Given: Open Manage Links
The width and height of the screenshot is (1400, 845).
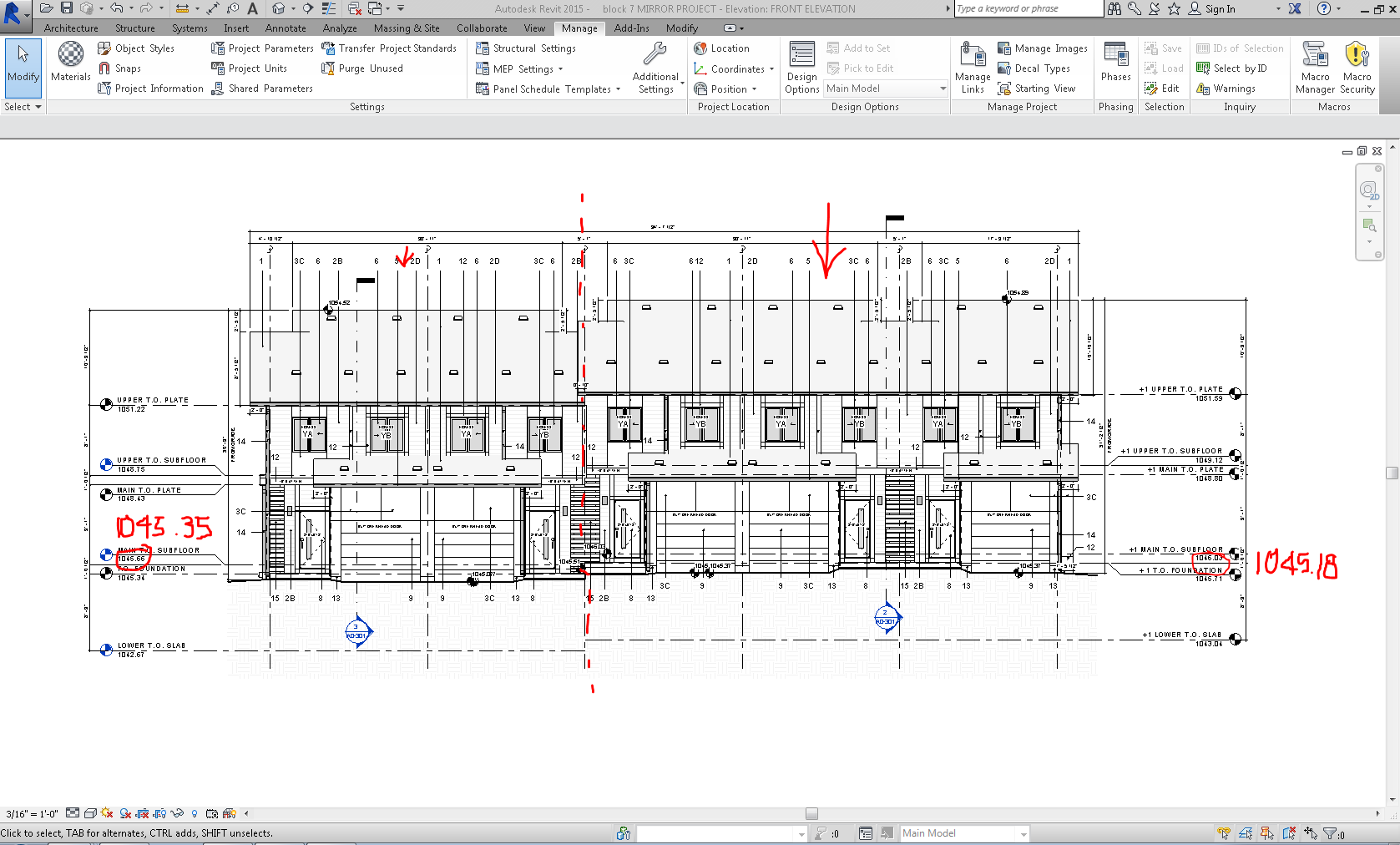Looking at the screenshot, I should [x=973, y=68].
